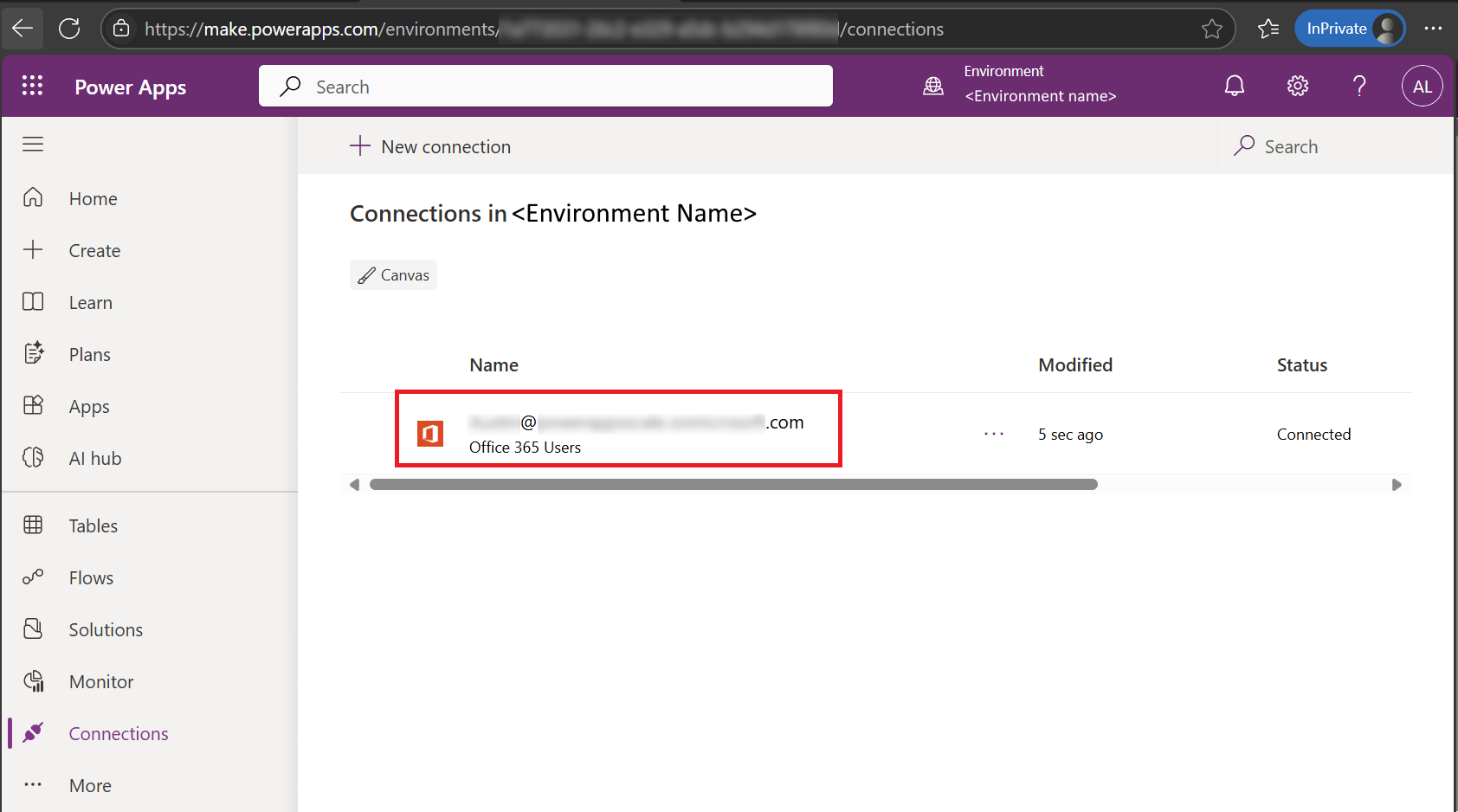
Task: Open the Power Apps waffle app launcher
Action: pyautogui.click(x=32, y=86)
